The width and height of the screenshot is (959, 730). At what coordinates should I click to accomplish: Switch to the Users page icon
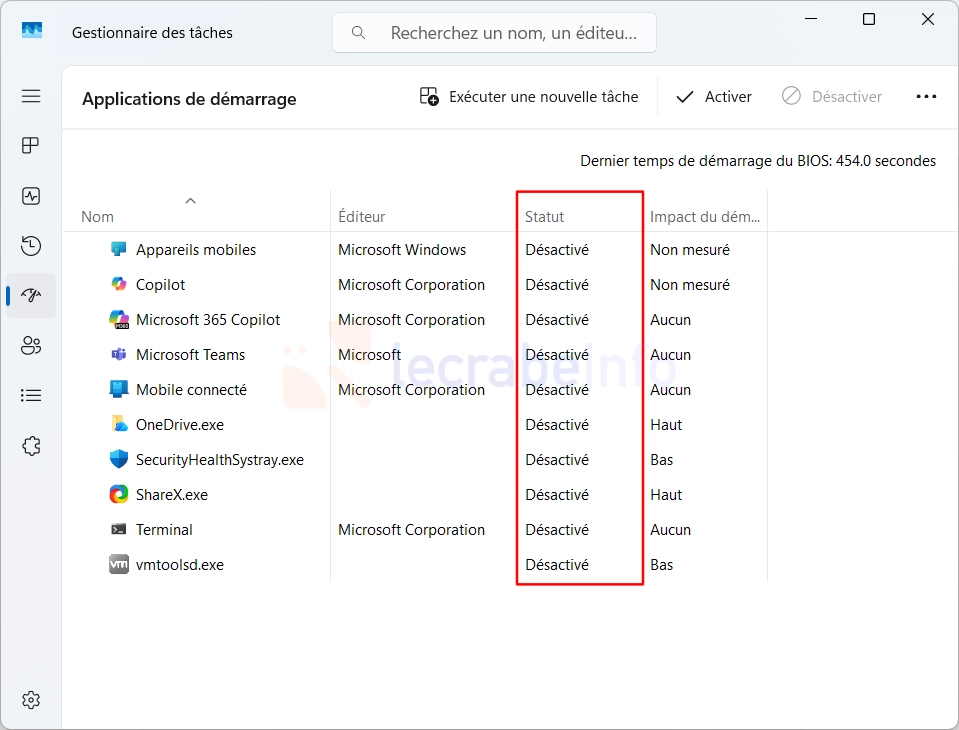pyautogui.click(x=31, y=346)
